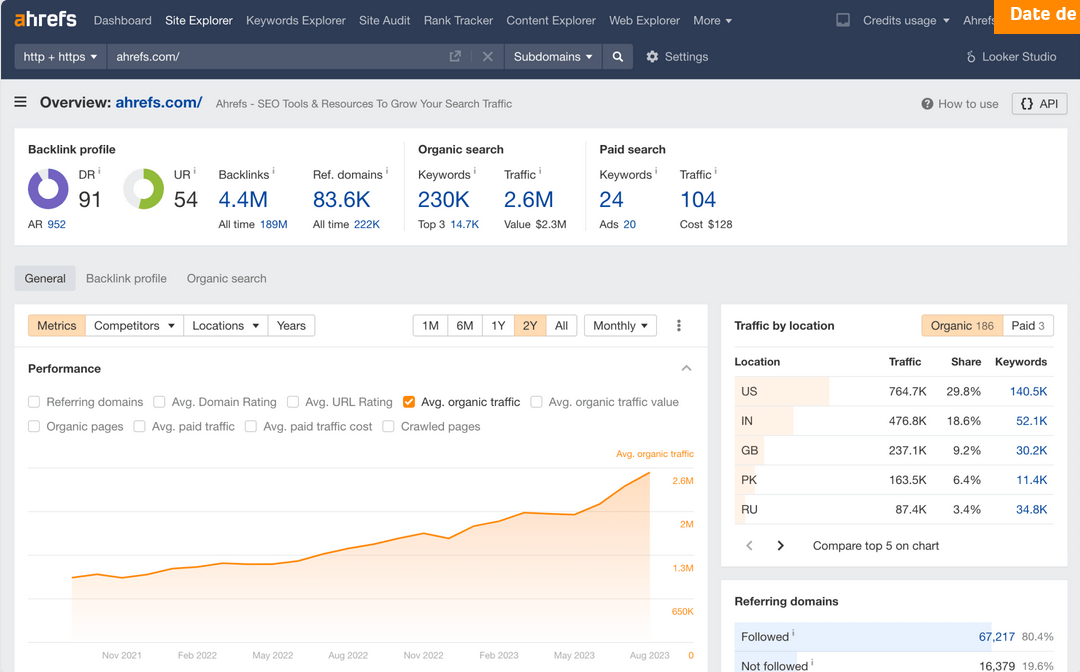The image size is (1080, 672).
Task: Open the hamburger sidebar menu
Action: click(x=21, y=102)
